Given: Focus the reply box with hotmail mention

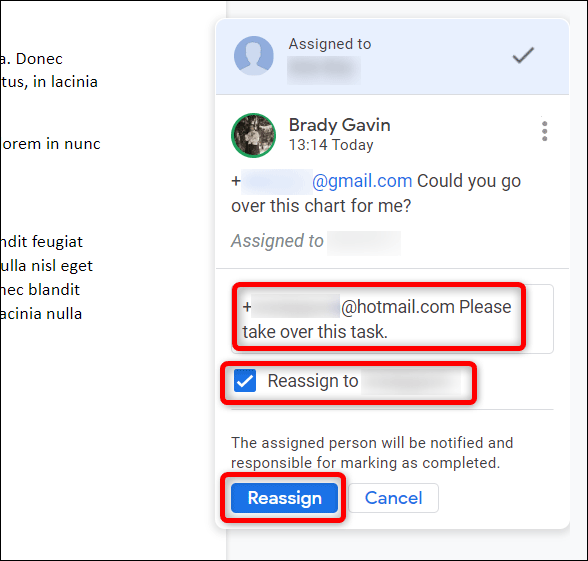Looking at the screenshot, I should coord(392,319).
